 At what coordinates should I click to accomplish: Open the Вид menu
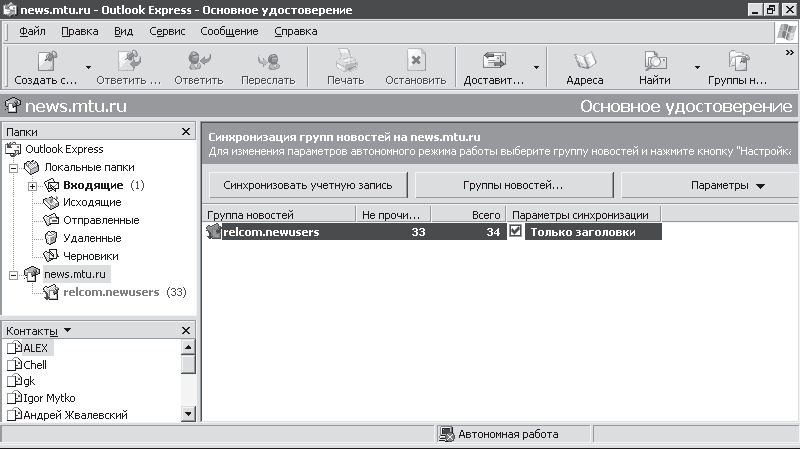click(x=123, y=32)
